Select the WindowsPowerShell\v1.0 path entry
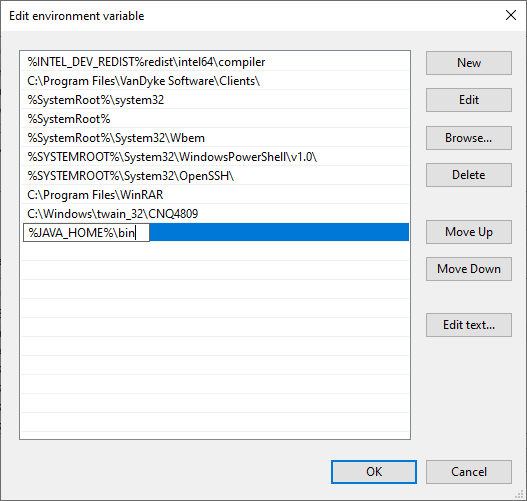 (x=215, y=157)
